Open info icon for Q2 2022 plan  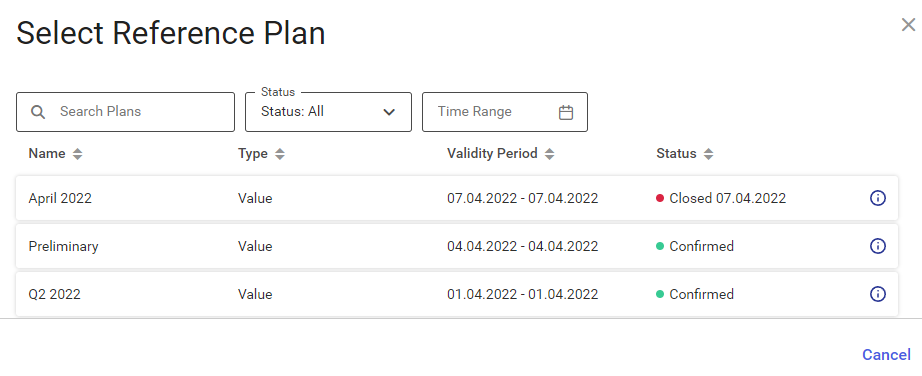tap(877, 294)
